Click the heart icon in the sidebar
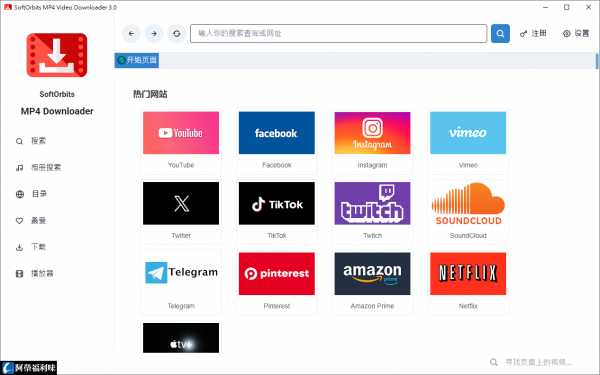This screenshot has height=375, width=600. tap(20, 221)
